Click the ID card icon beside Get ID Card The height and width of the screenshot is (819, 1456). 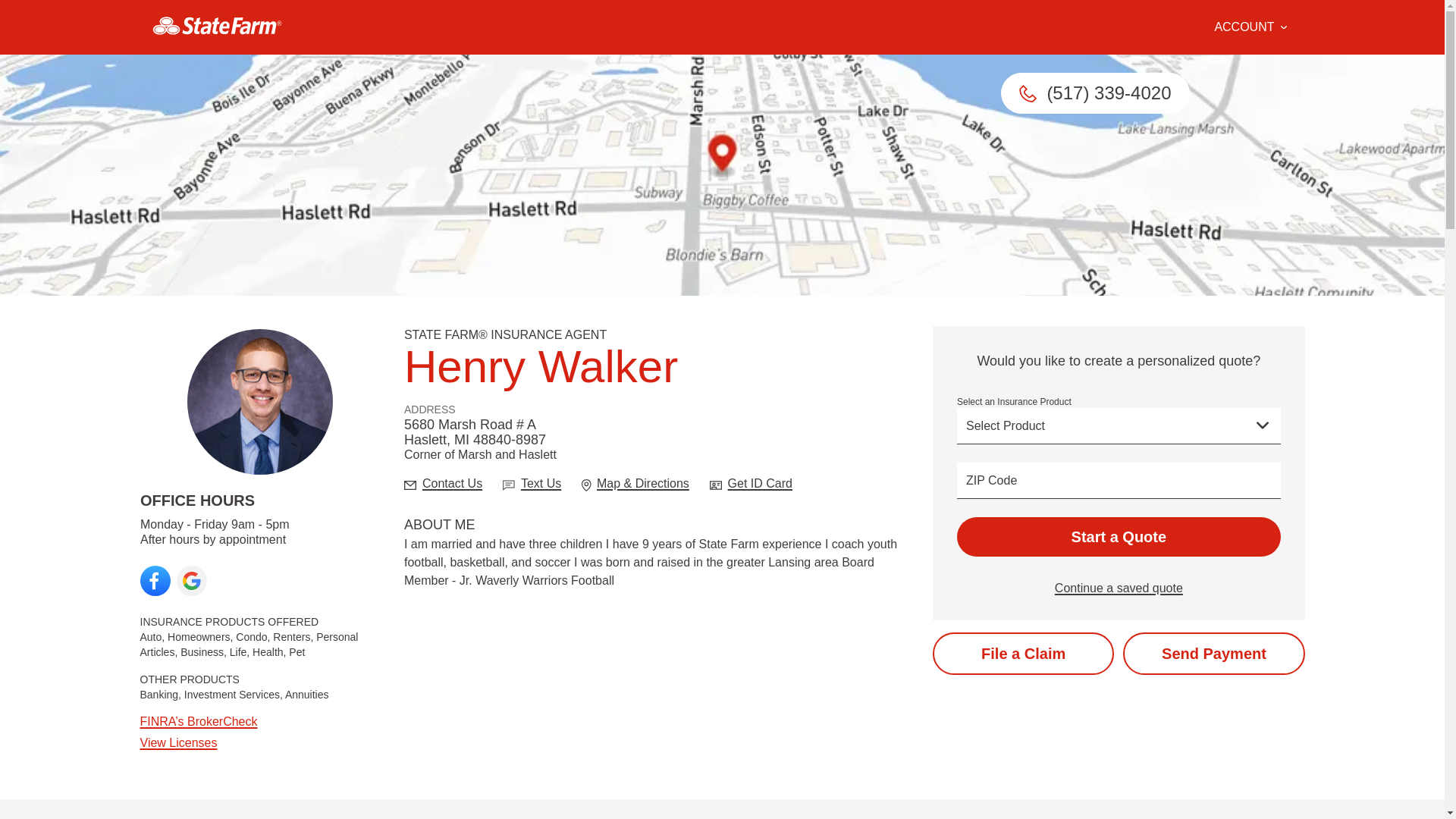click(x=716, y=485)
